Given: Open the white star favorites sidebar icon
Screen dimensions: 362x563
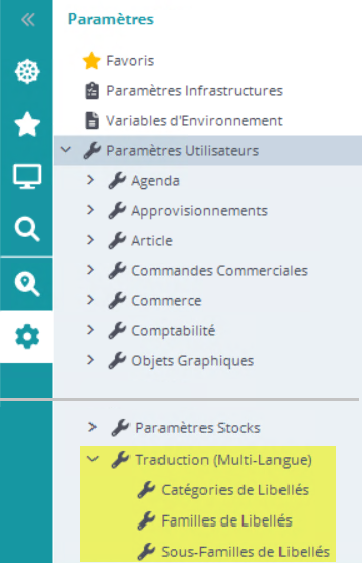Looking at the screenshot, I should point(27,124).
